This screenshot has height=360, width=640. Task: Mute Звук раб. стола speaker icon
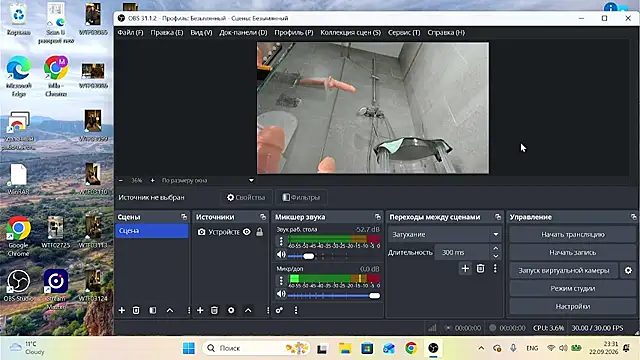click(281, 255)
